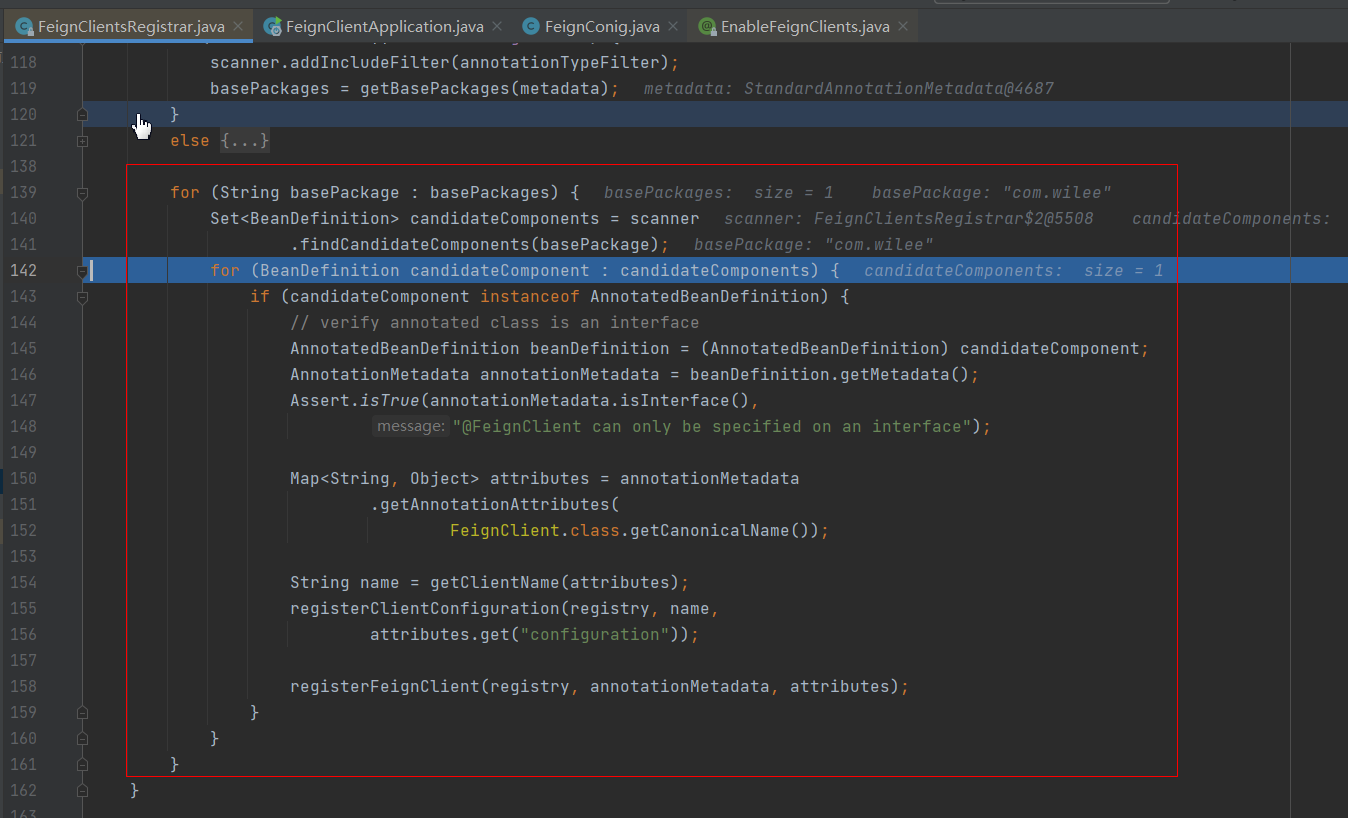Collapse the for loop at line 139
The height and width of the screenshot is (818, 1348).
[83, 192]
